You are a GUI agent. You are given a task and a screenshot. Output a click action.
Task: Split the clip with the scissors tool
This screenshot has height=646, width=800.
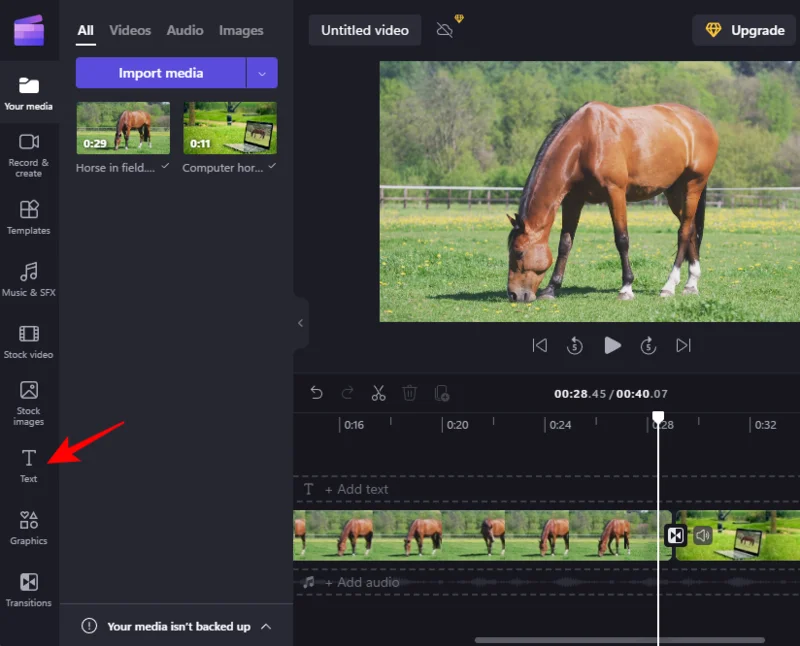[379, 393]
